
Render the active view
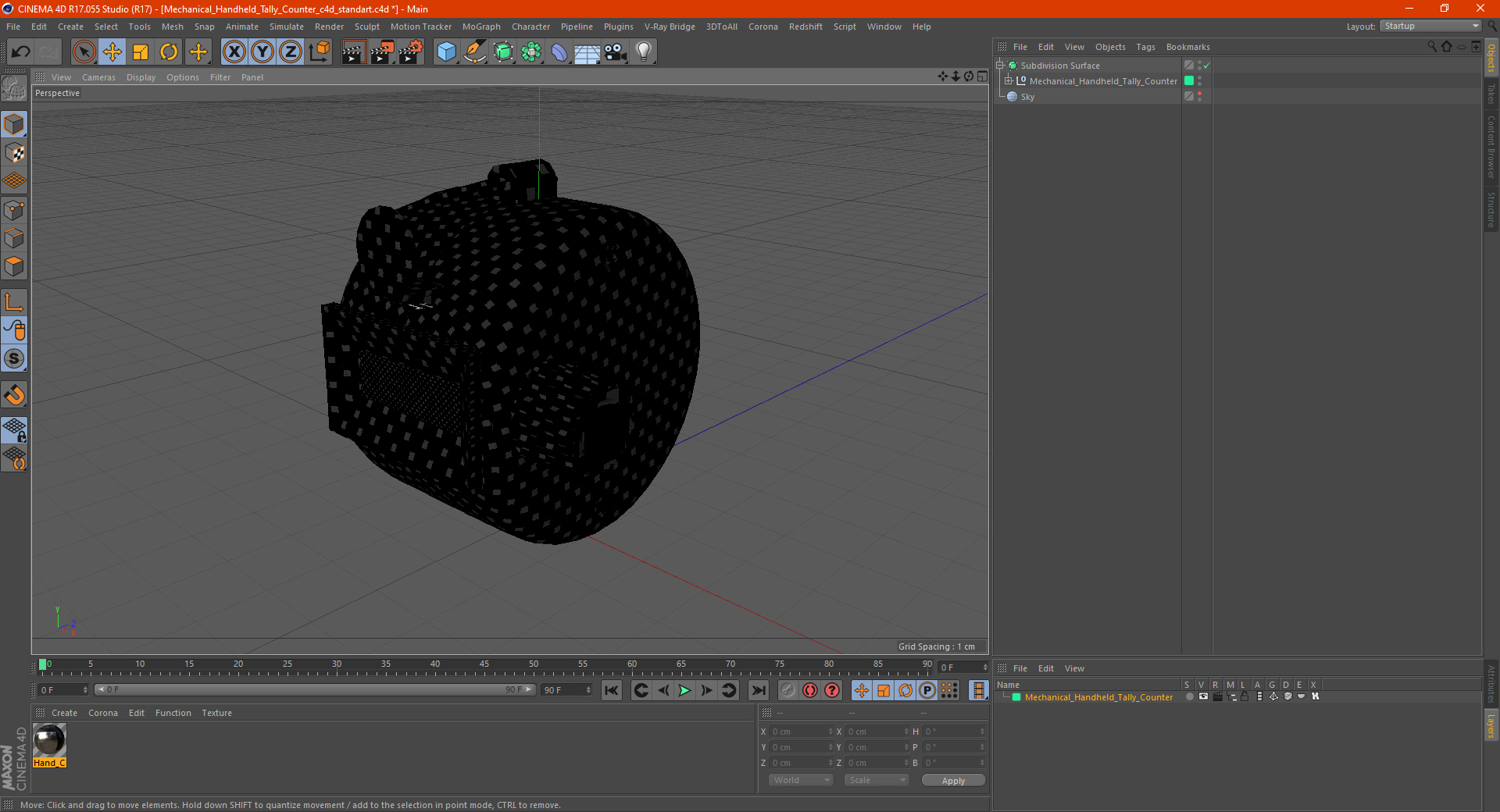point(353,52)
